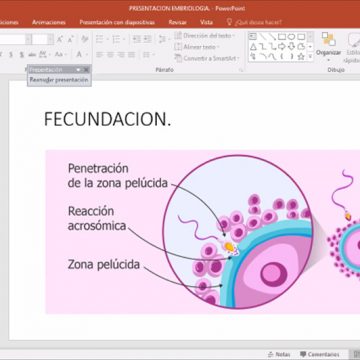Select the left brace shape
360x360 pixels.
coord(282,56)
